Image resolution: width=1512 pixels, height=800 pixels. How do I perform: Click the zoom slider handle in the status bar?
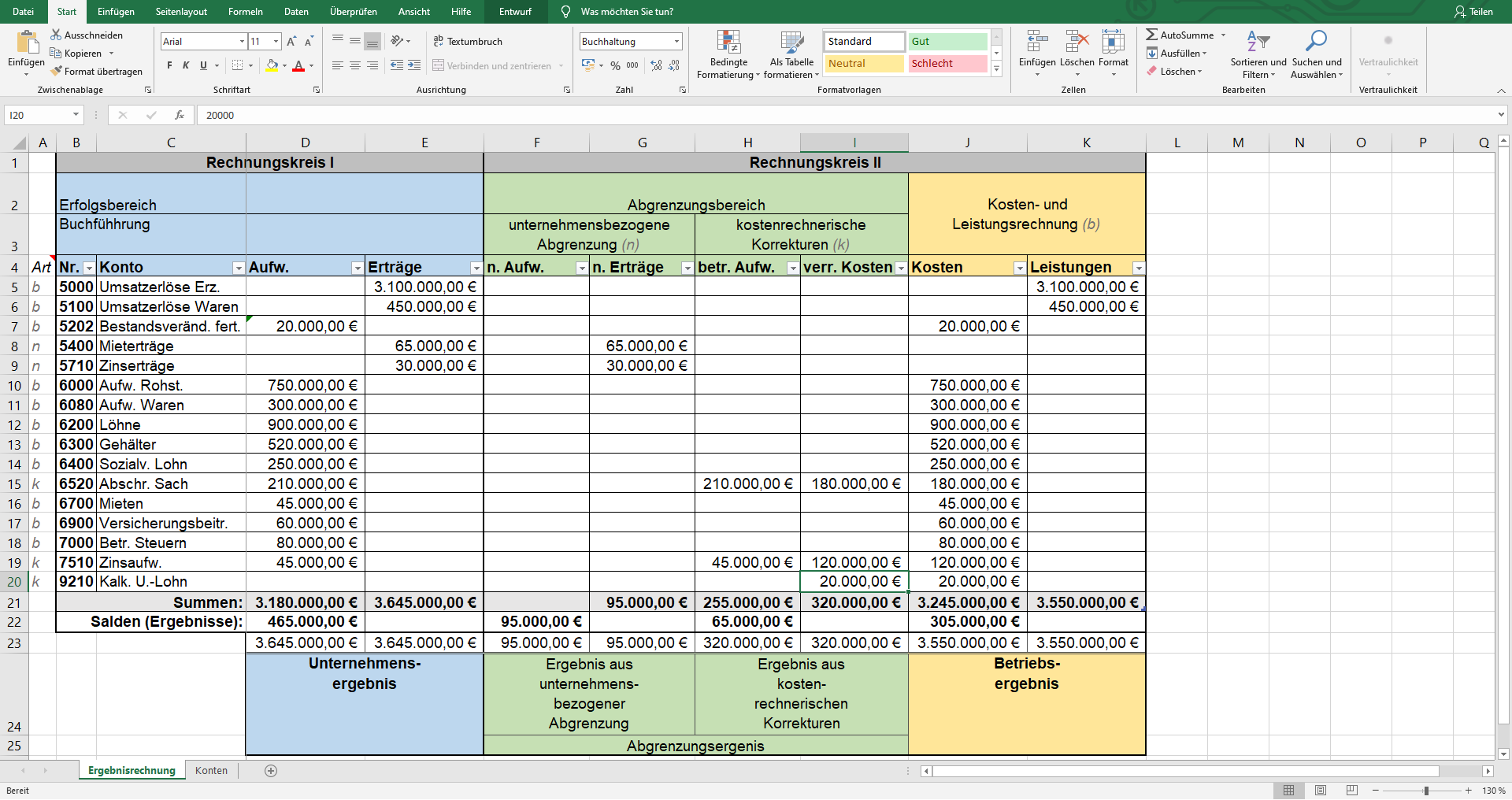click(1426, 791)
